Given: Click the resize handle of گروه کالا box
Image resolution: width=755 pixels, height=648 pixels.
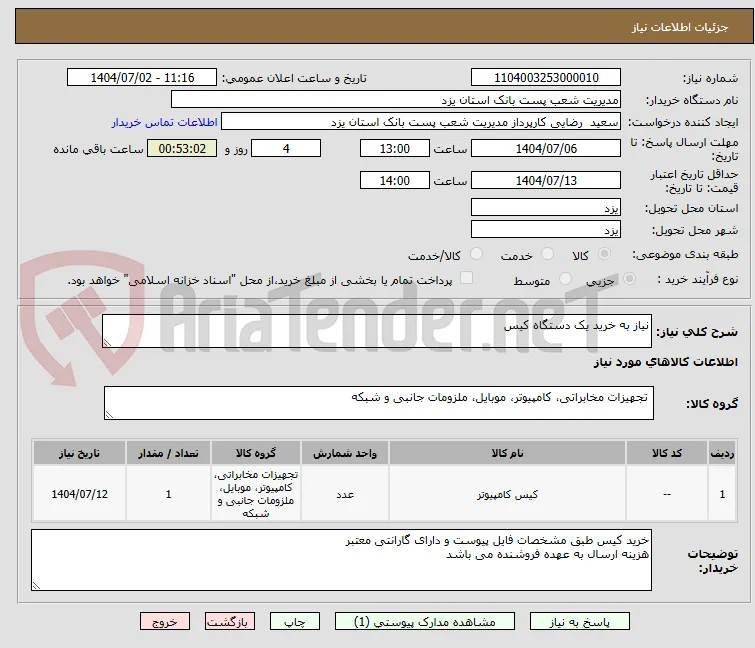Looking at the screenshot, I should click(x=109, y=415).
